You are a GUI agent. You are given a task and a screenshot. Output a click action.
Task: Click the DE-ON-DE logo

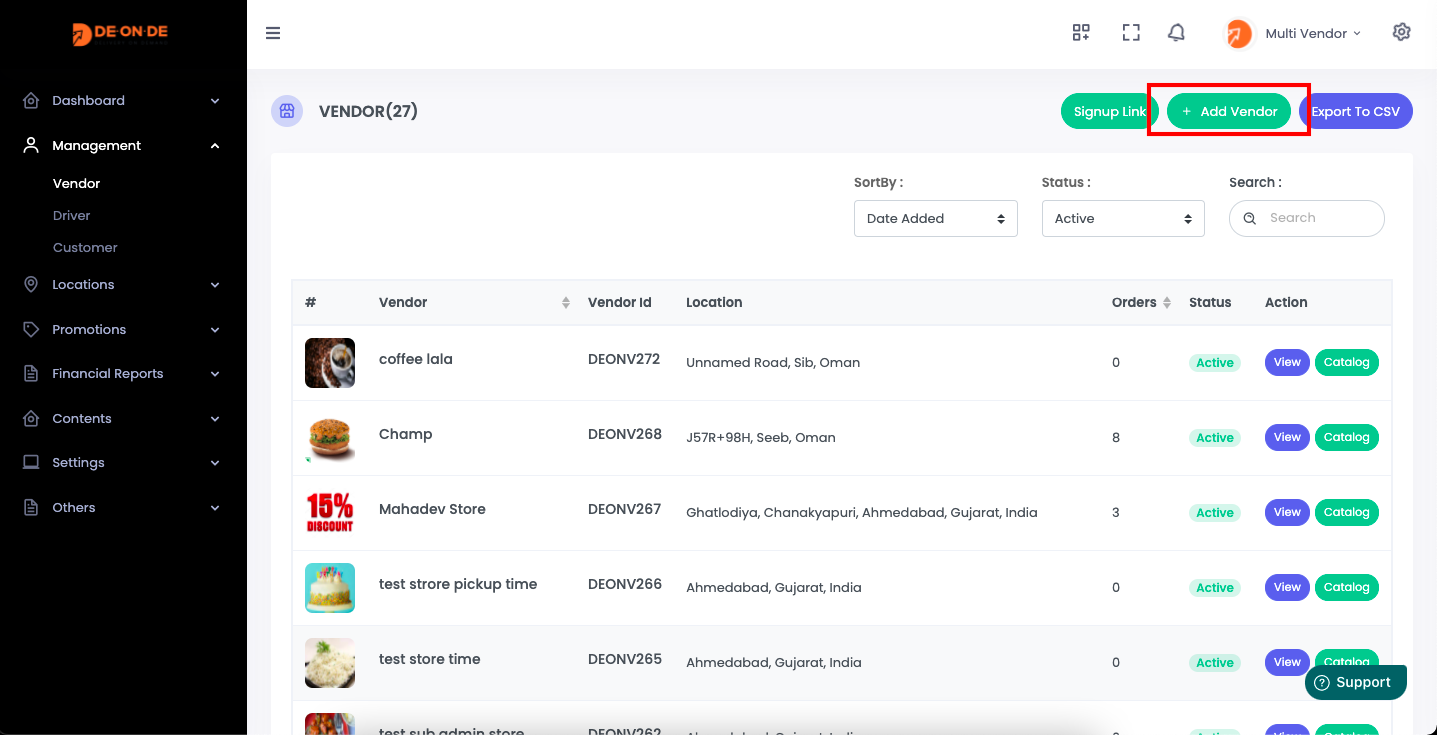point(121,34)
